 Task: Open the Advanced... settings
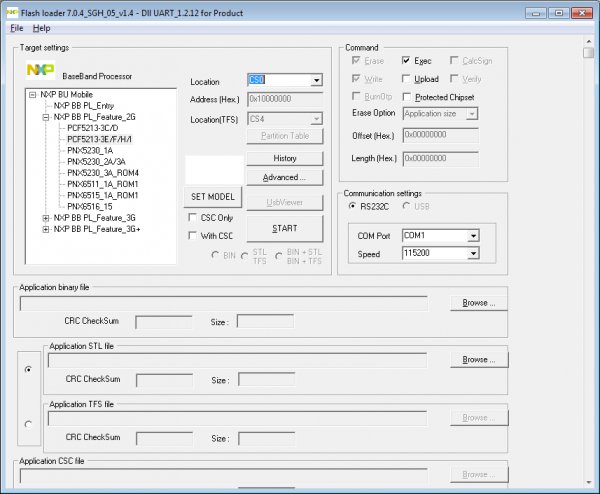285,178
